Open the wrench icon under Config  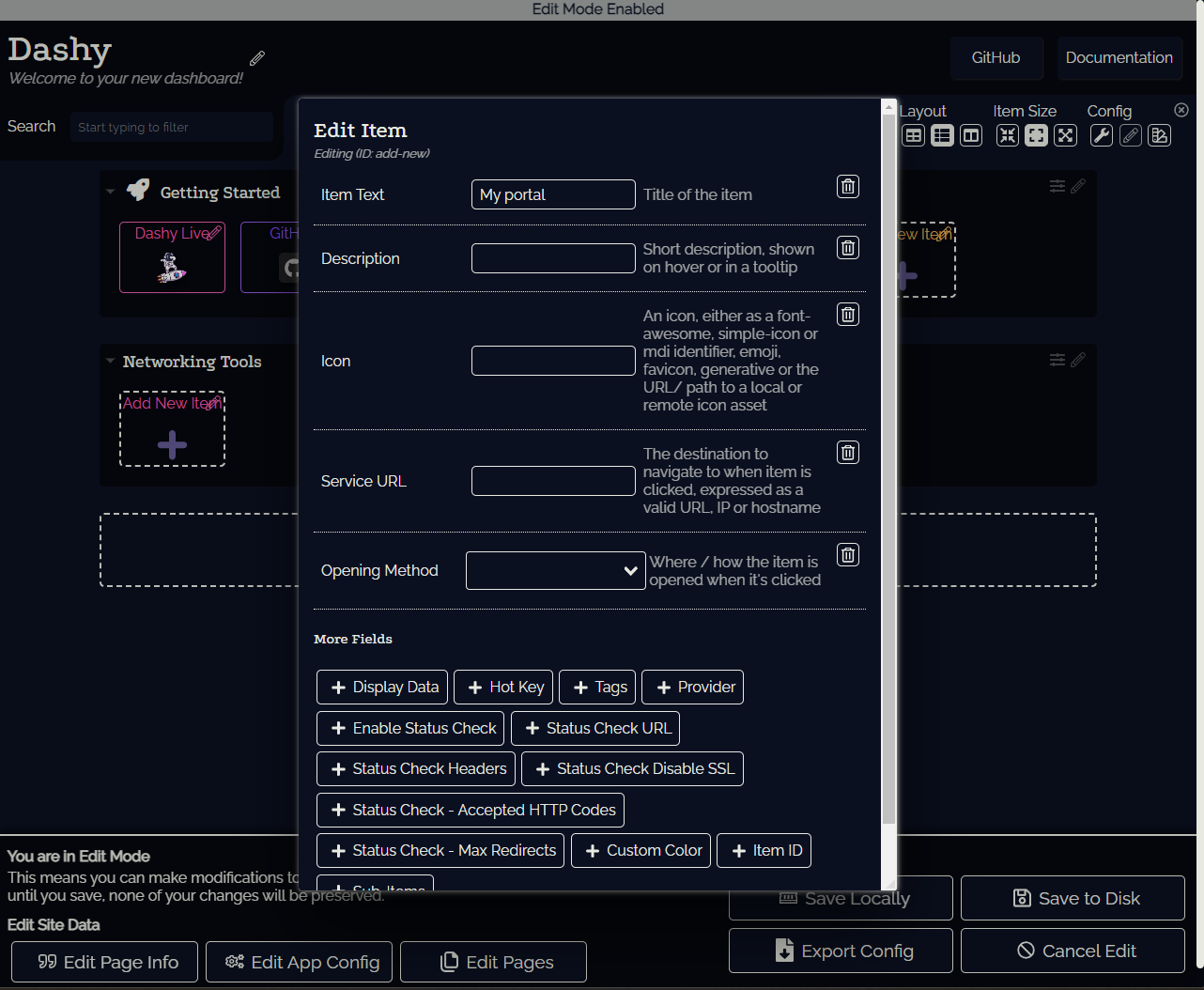pos(1101,135)
